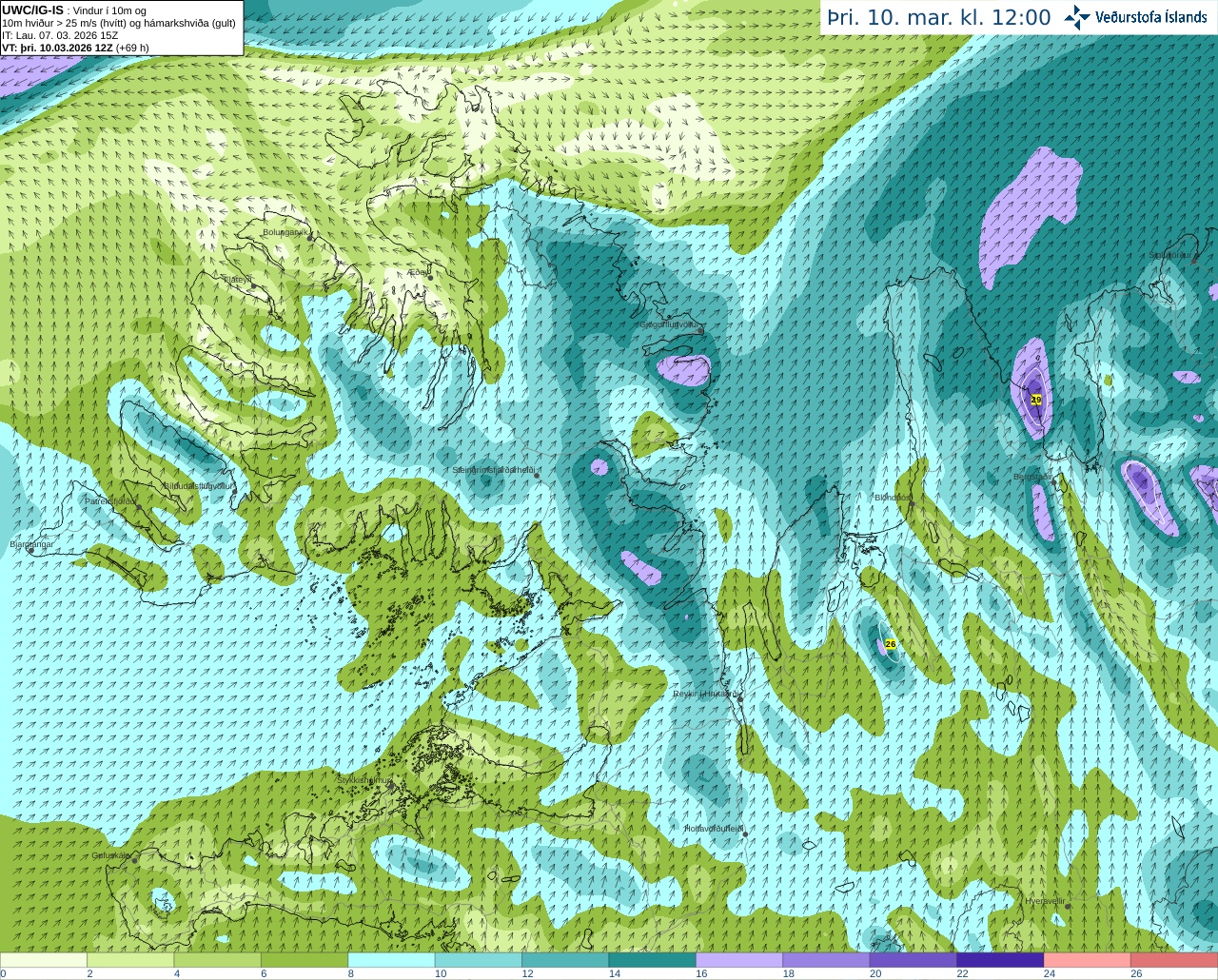Select the 2–4 m/s light green swatch
This screenshot has width=1218, height=980.
coord(130,960)
